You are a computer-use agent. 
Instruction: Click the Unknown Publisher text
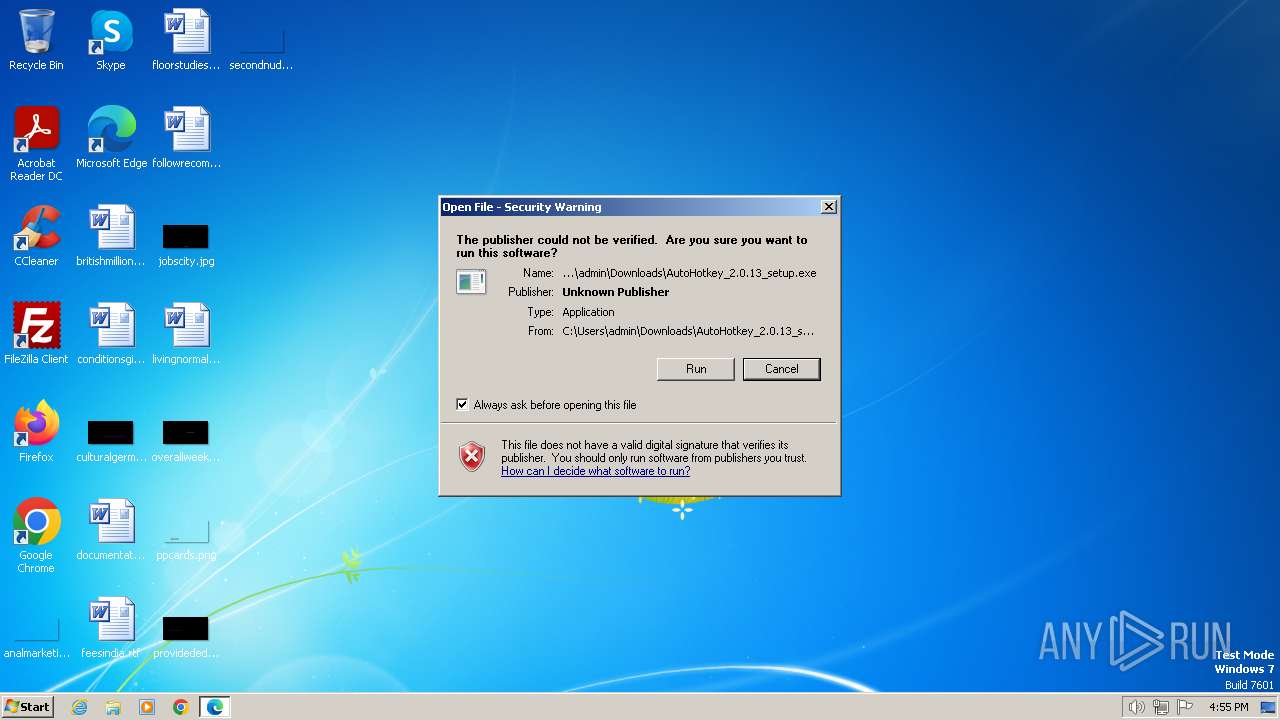click(x=615, y=292)
